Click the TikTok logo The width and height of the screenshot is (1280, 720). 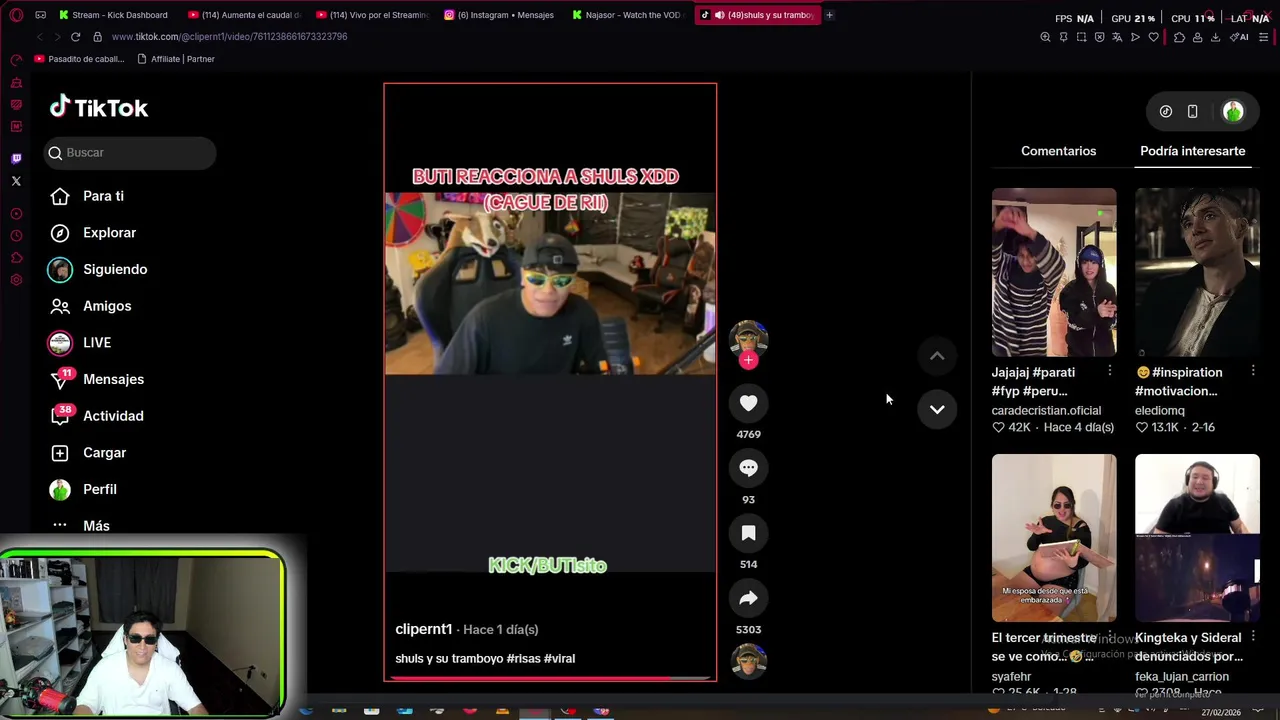coord(99,108)
